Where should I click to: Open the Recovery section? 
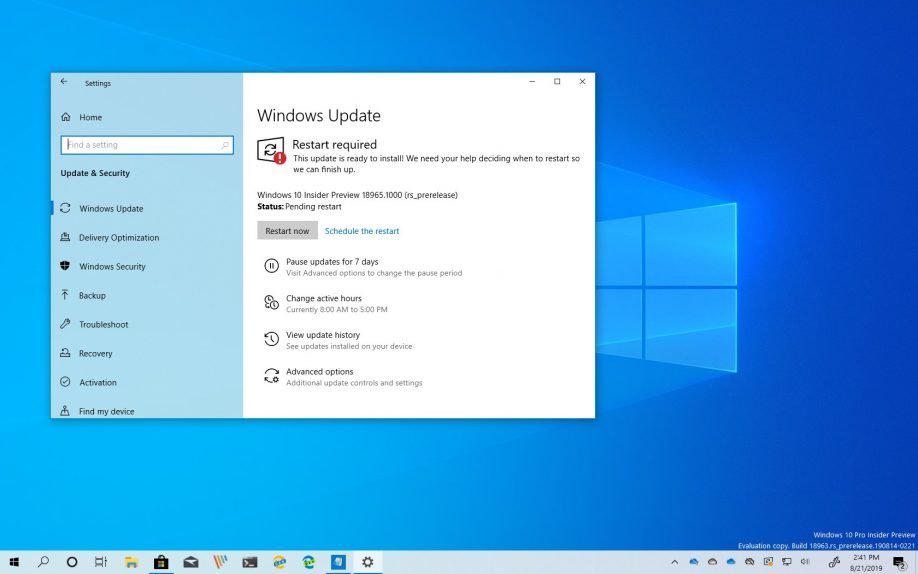point(95,354)
